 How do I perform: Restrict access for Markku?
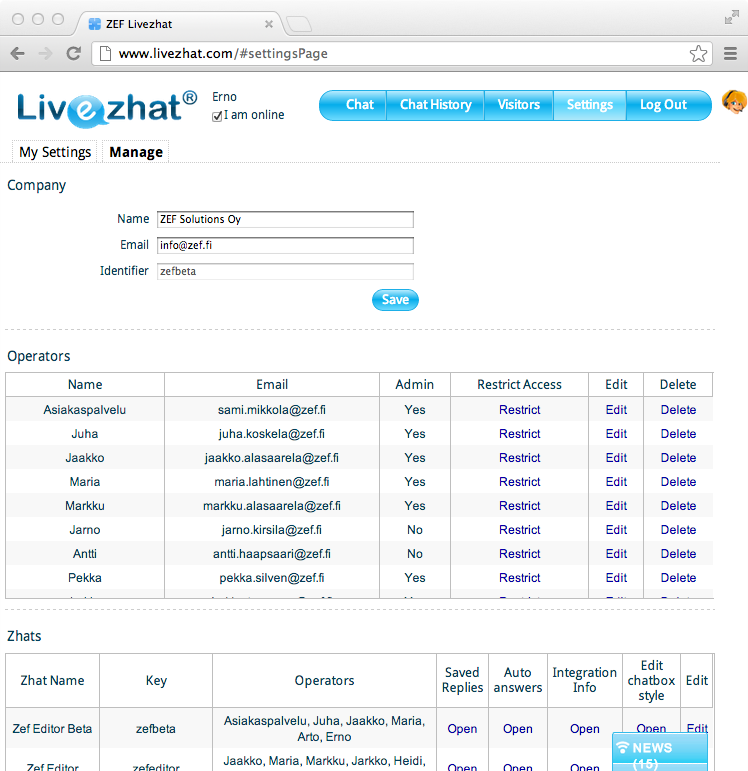(x=519, y=506)
